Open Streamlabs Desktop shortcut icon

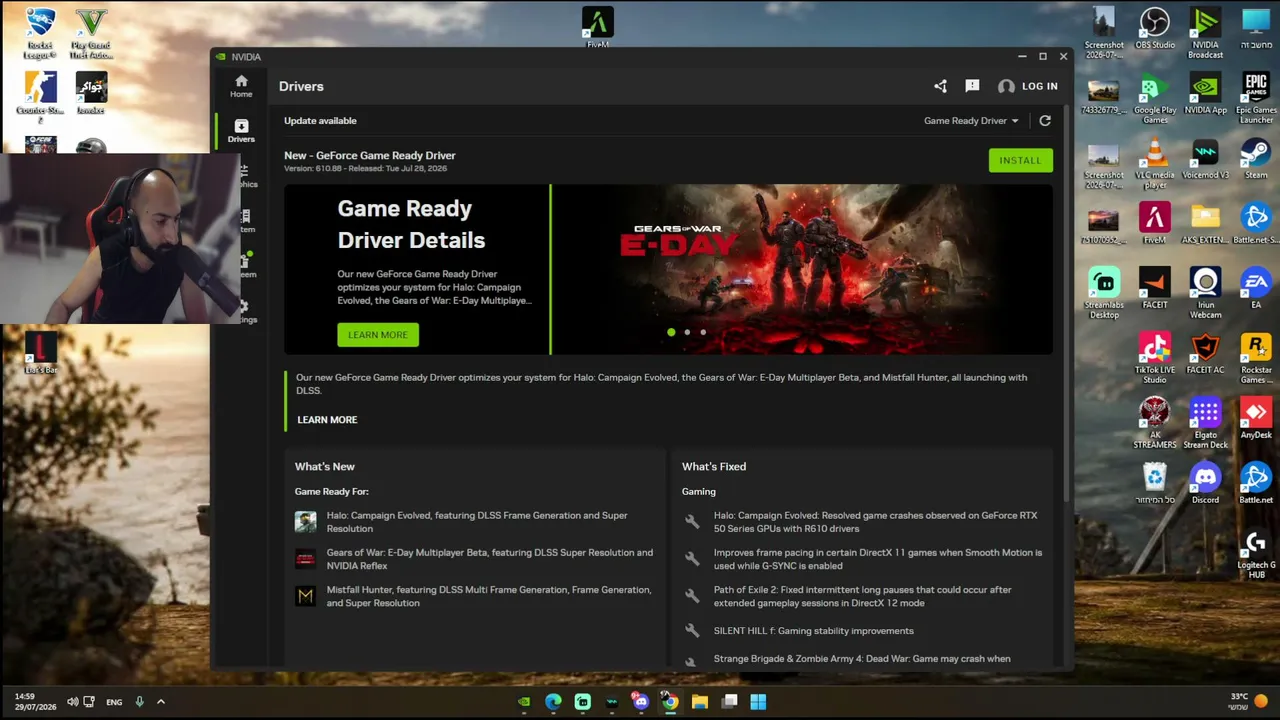1104,293
